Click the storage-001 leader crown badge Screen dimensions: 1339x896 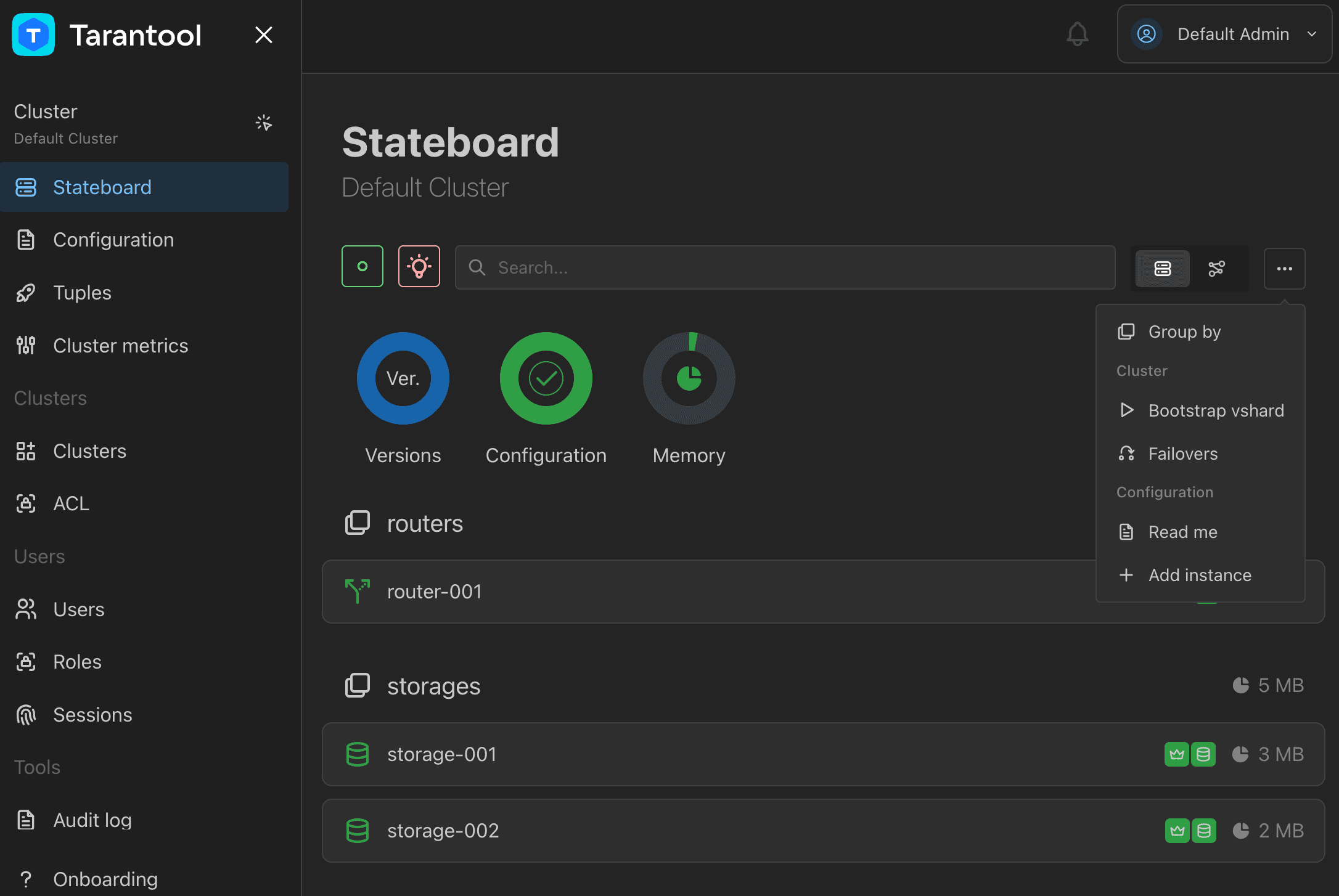1177,754
